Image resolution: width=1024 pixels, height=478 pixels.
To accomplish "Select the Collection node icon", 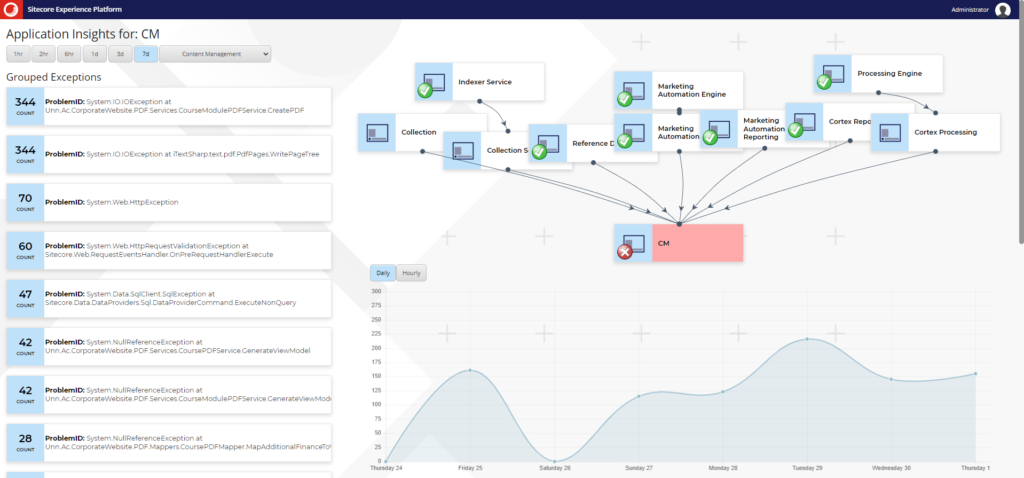I will [377, 133].
